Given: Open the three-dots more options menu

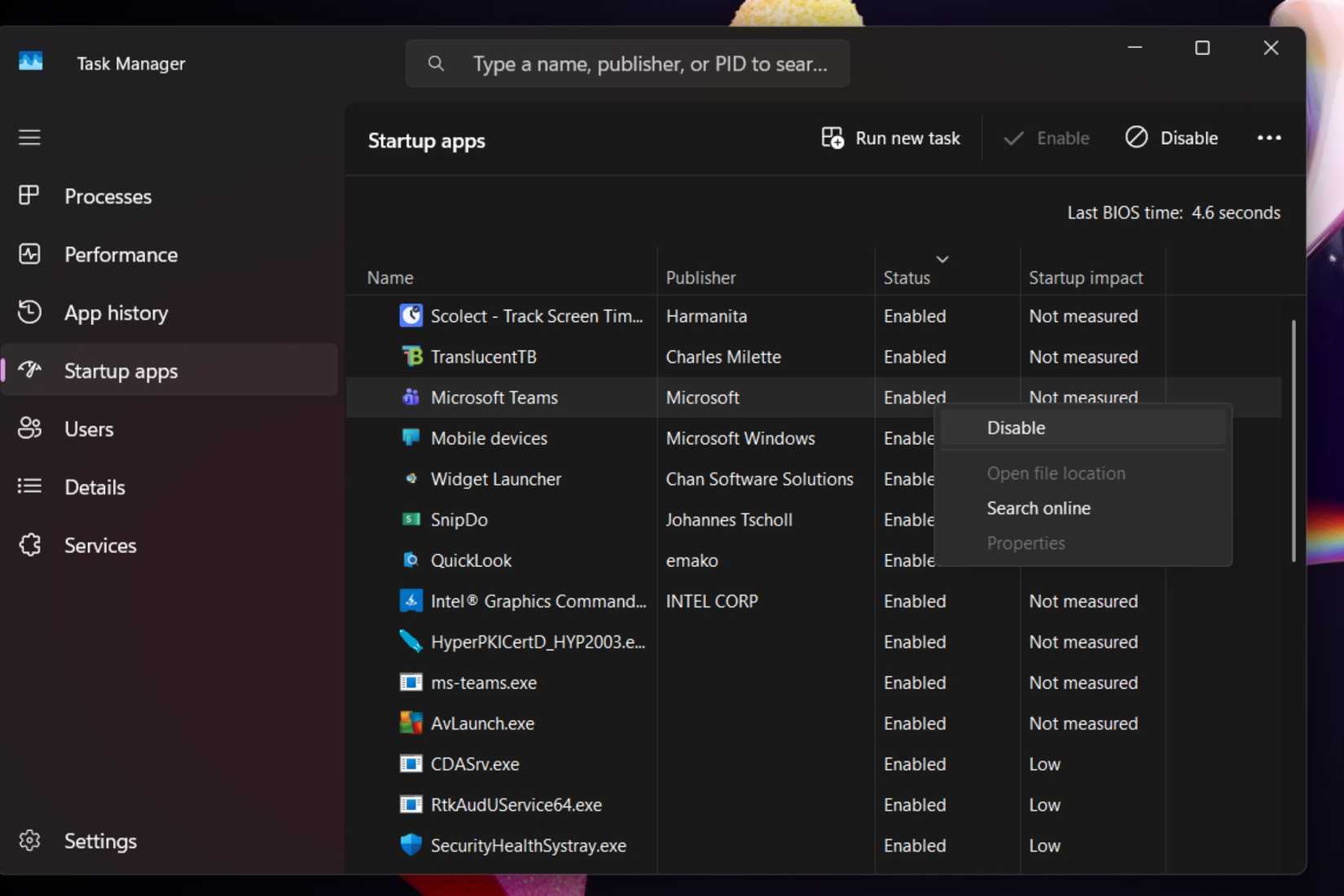Looking at the screenshot, I should (x=1269, y=138).
